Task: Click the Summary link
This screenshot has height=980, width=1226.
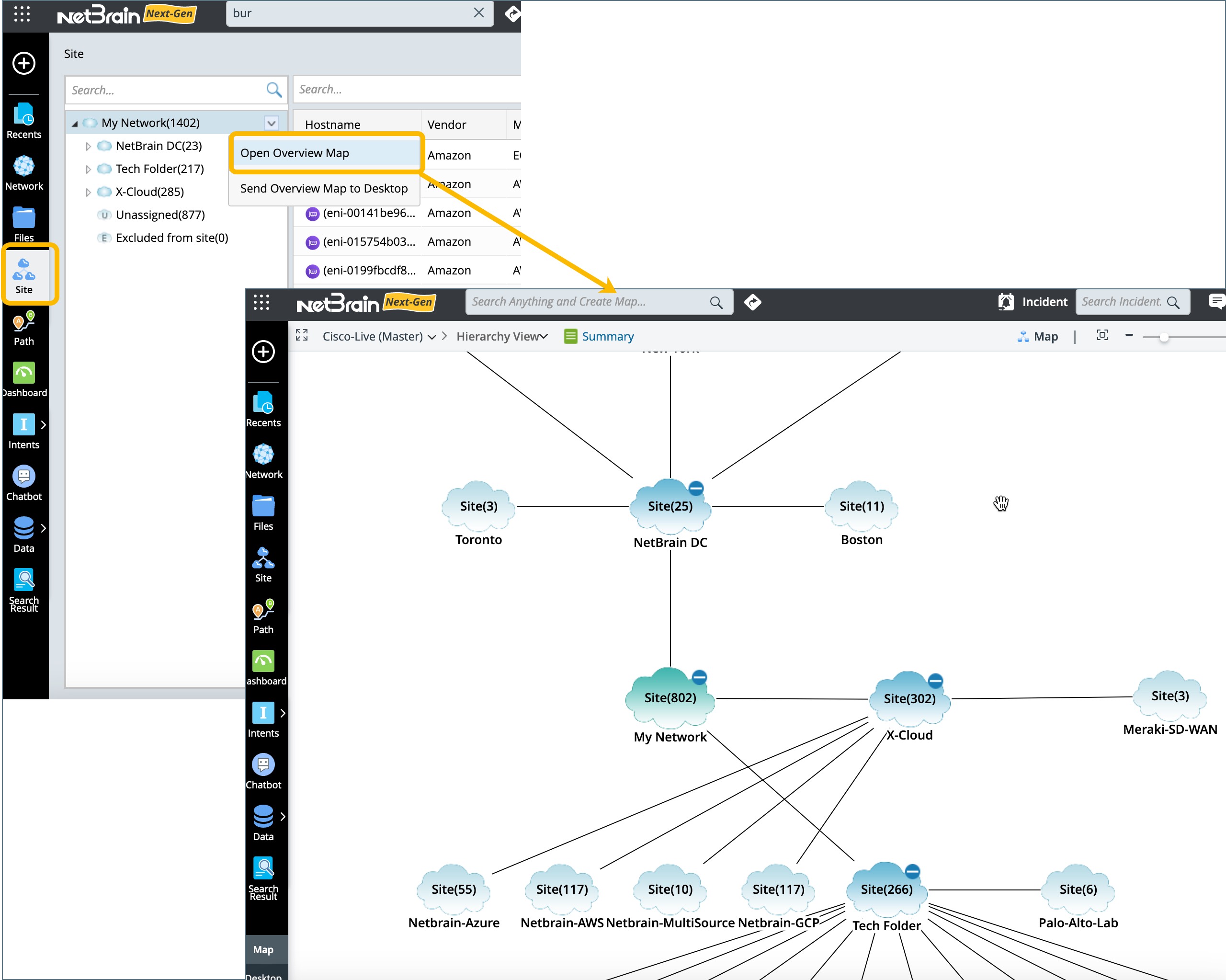Action: click(x=607, y=336)
